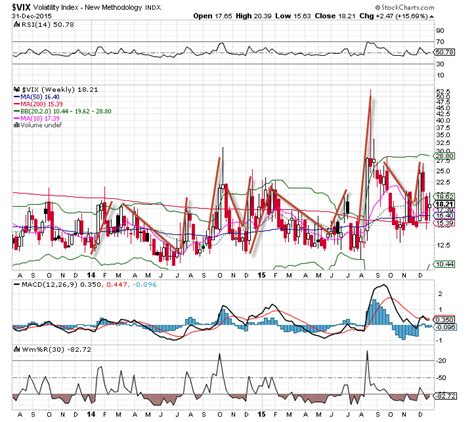
Task: Click the blue line swatch for MA(50)
Action: pyautogui.click(x=17, y=97)
